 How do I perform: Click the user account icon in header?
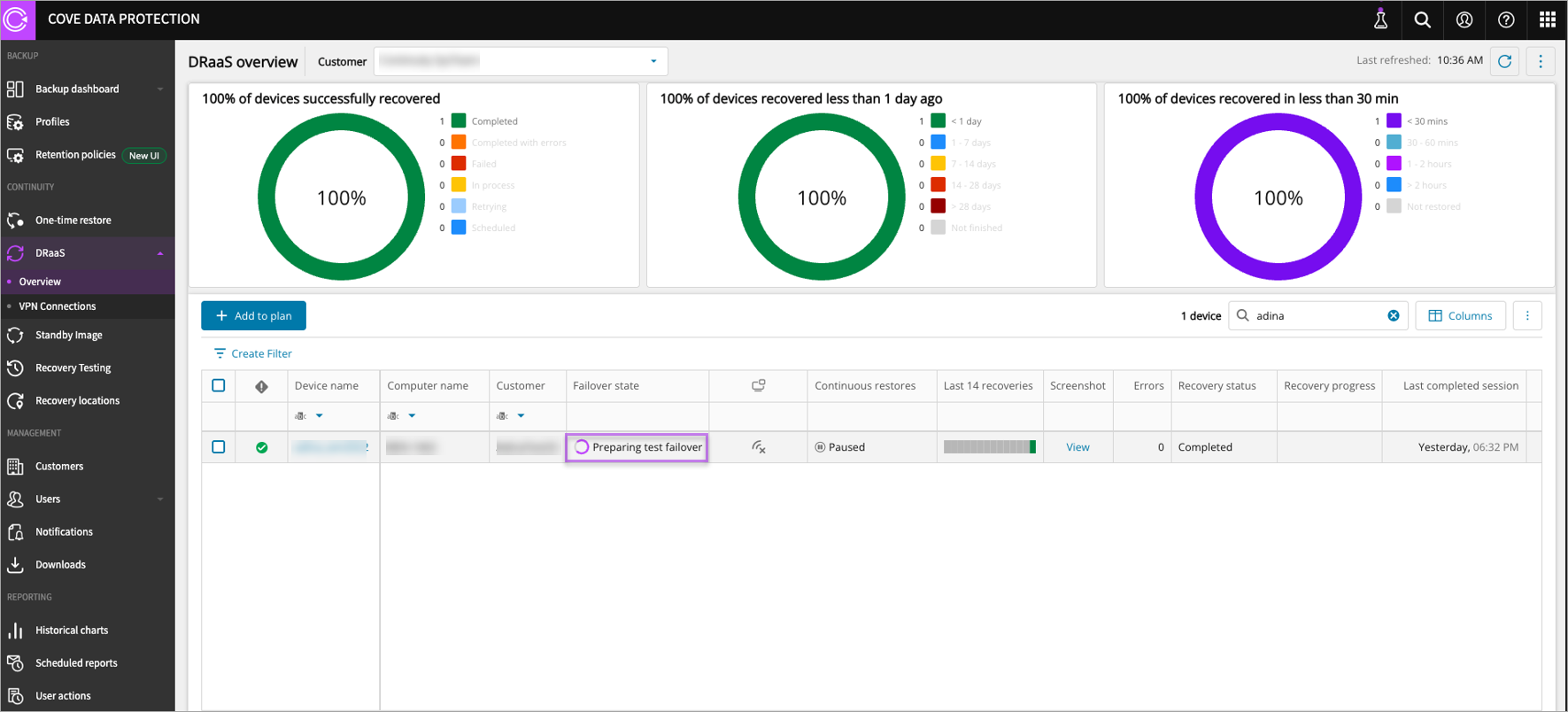click(x=1464, y=19)
